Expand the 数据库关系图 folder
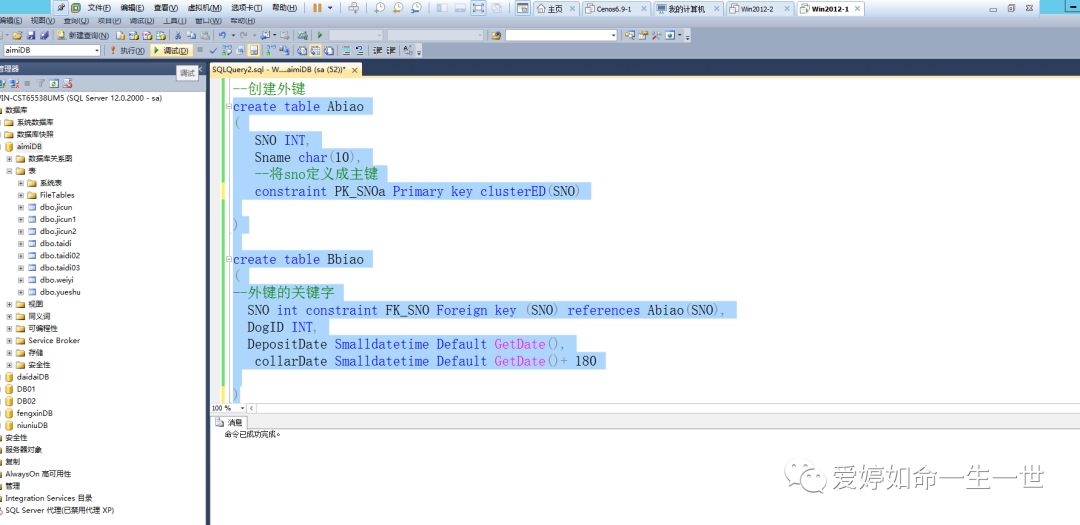The width and height of the screenshot is (1080, 525). tap(9, 158)
